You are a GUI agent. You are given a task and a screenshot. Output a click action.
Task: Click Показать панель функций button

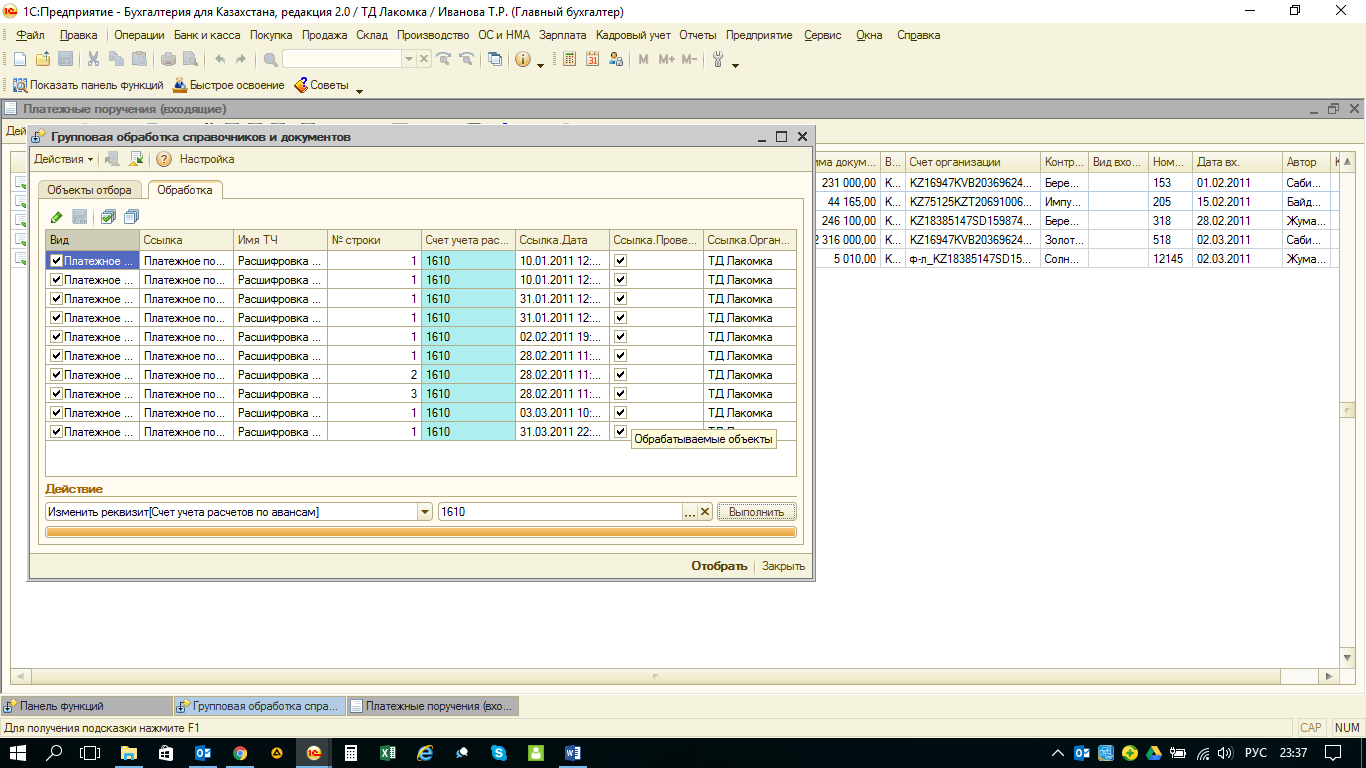88,85
